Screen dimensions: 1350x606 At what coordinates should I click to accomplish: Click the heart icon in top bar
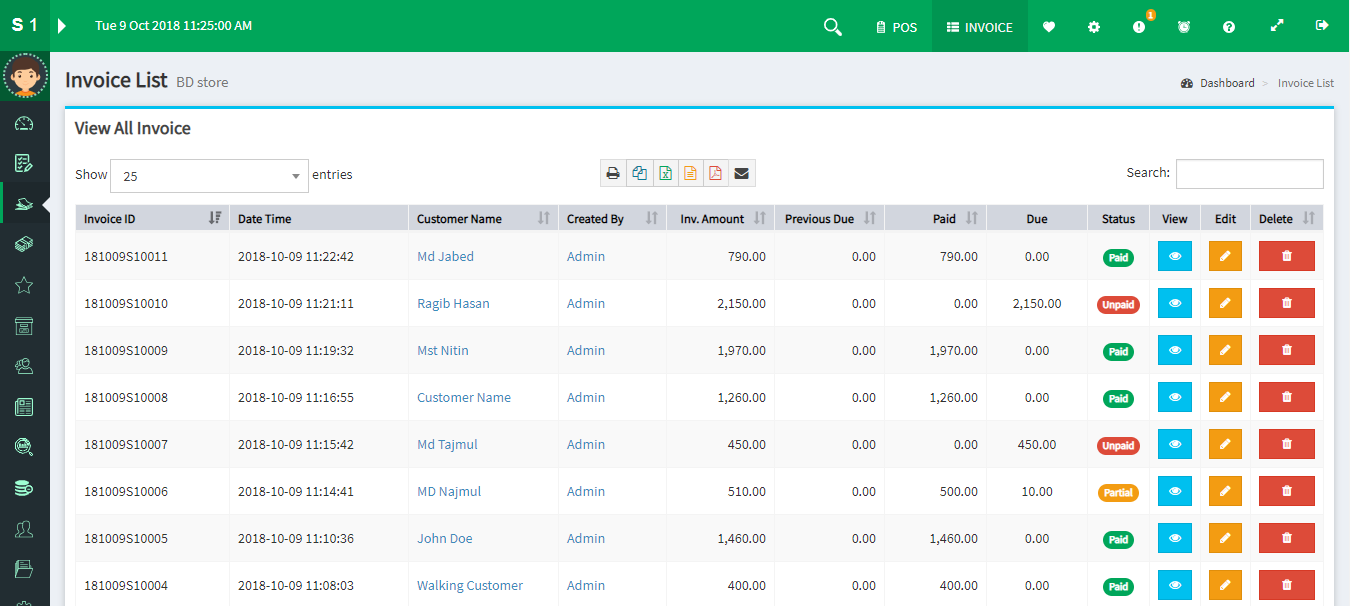(1049, 27)
